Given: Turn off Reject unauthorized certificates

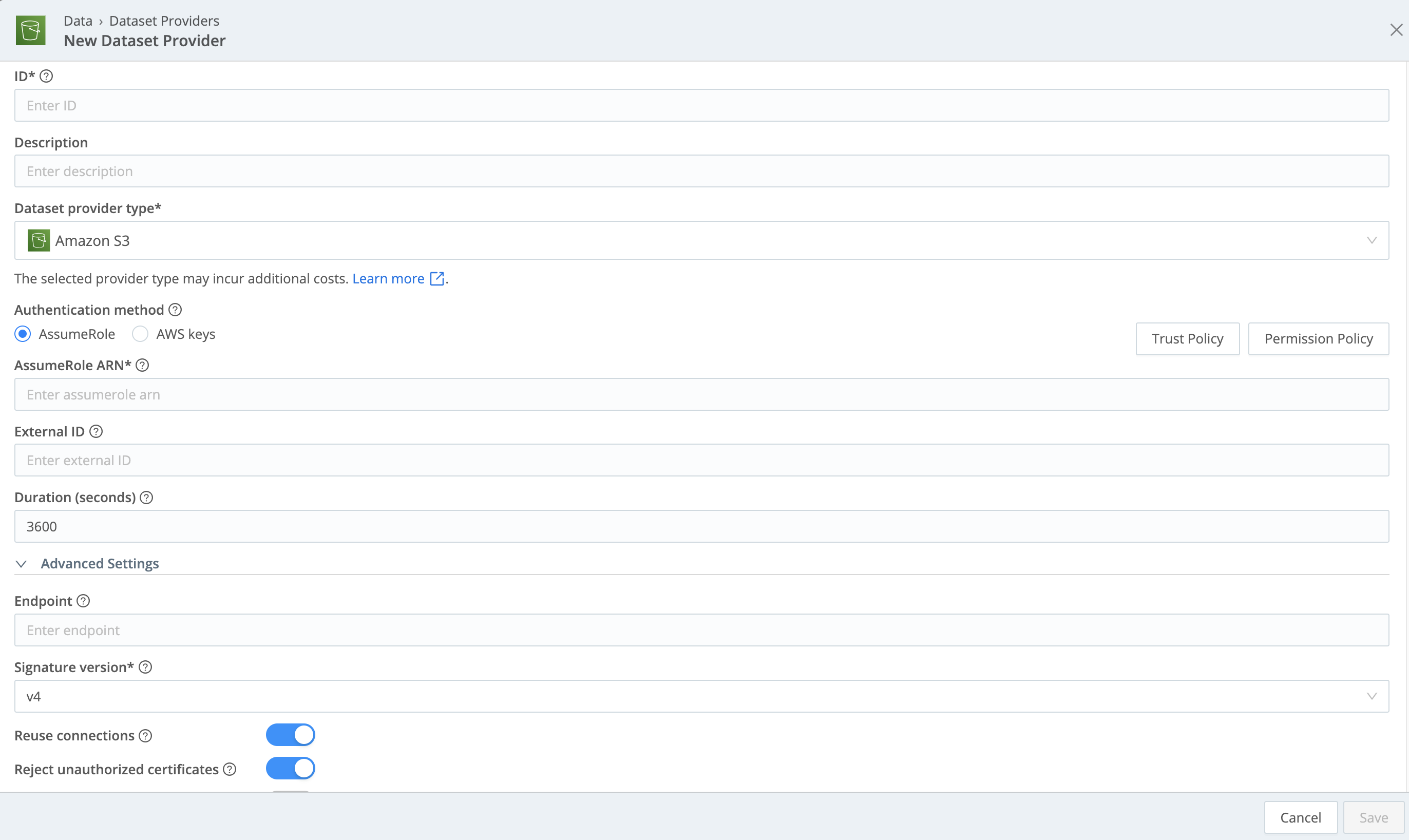Looking at the screenshot, I should pos(291,768).
